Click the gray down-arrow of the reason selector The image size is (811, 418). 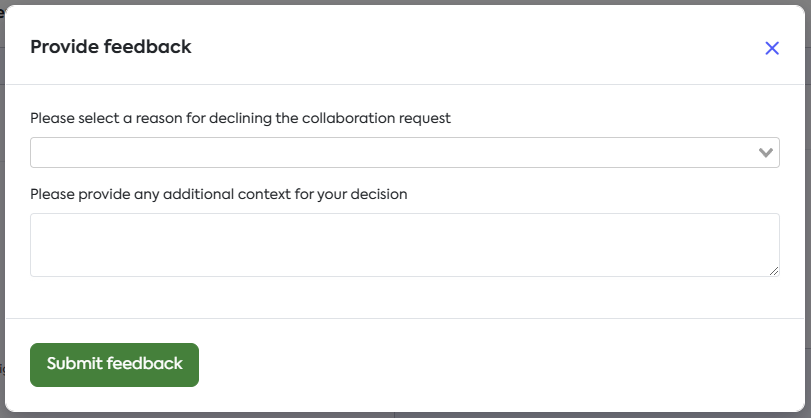(x=766, y=153)
